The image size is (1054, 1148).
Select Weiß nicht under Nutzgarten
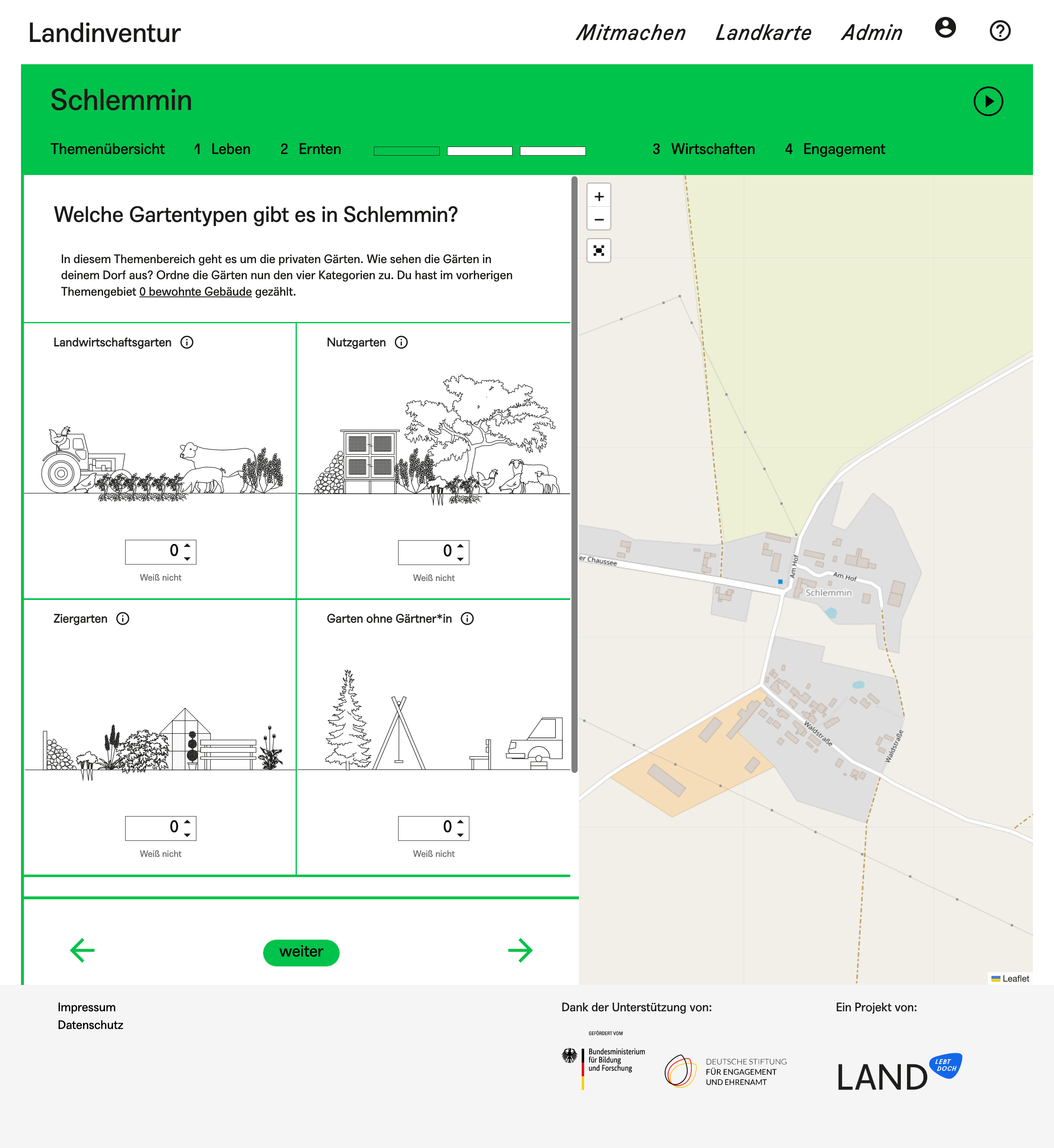[434, 578]
